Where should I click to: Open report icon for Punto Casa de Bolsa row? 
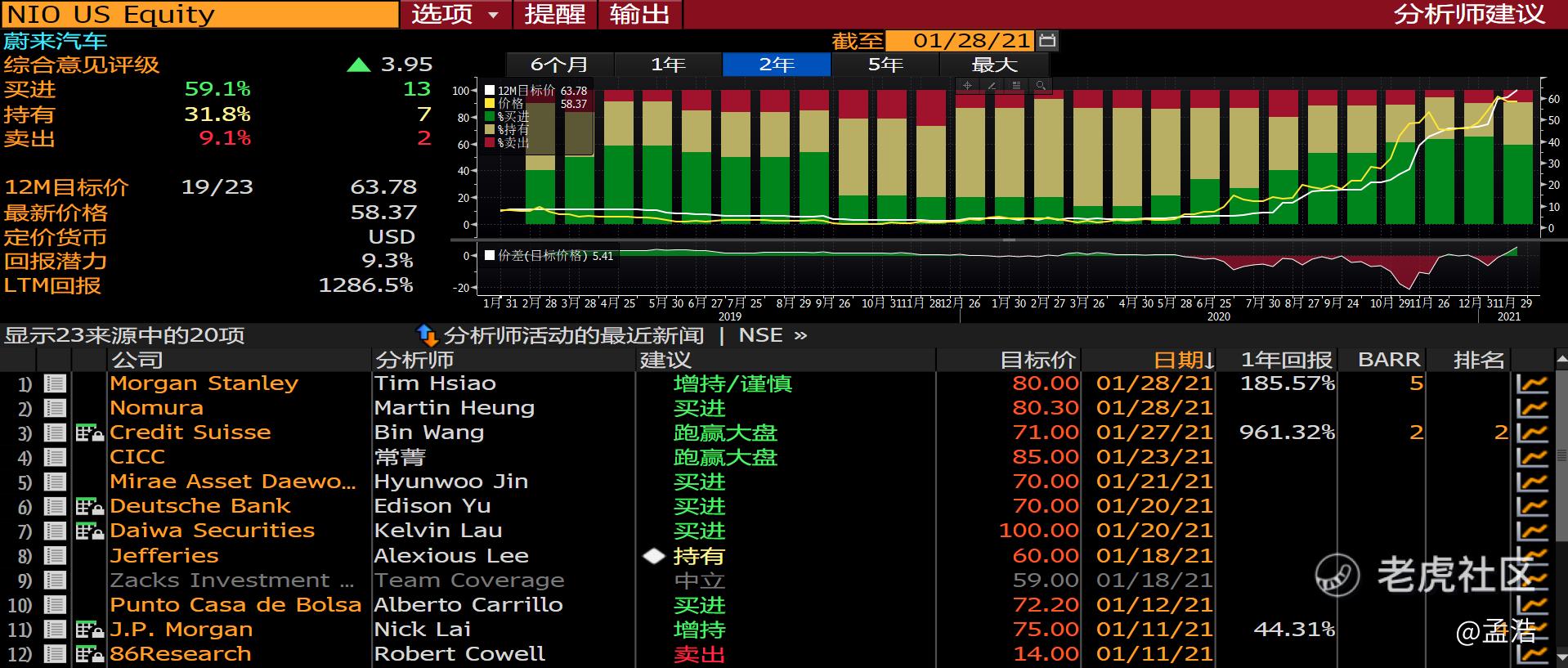[x=55, y=605]
